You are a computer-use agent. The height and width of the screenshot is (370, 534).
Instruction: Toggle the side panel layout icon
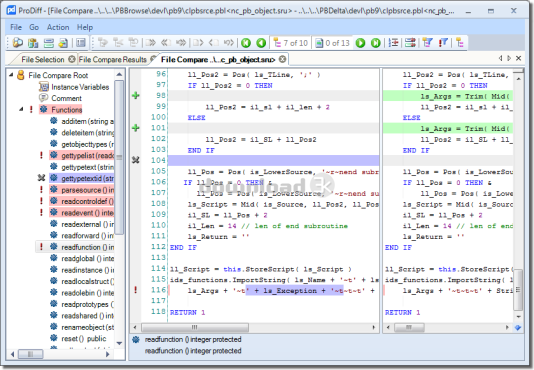point(81,43)
